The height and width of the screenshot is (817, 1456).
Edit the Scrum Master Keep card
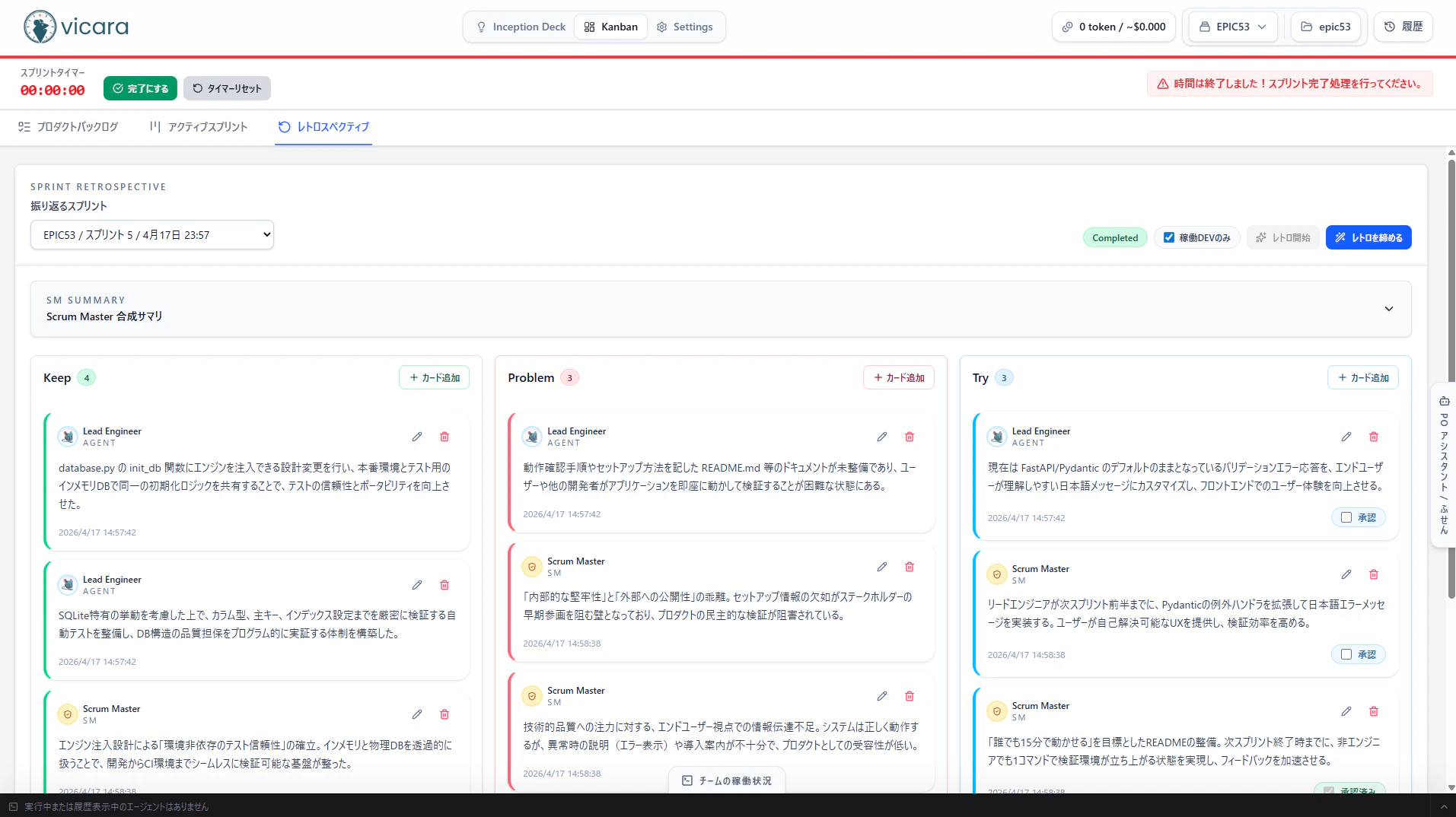[417, 714]
